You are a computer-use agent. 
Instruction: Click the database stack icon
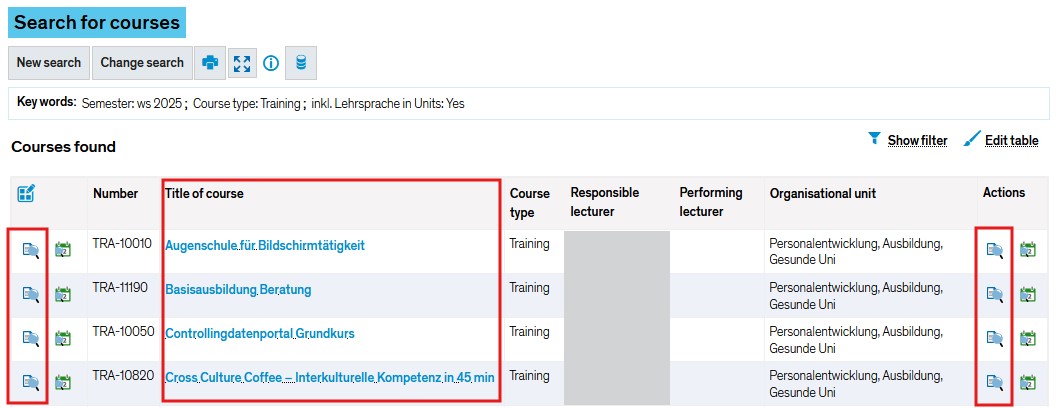tap(301, 63)
